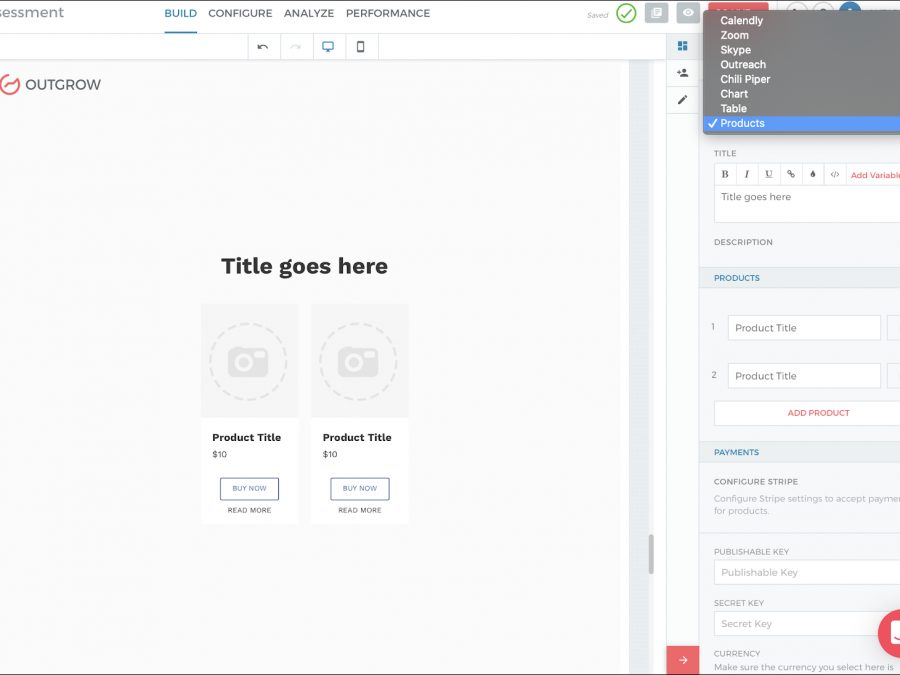This screenshot has width=900, height=675.
Task: Click the ADD PRODUCT button
Action: coord(817,413)
